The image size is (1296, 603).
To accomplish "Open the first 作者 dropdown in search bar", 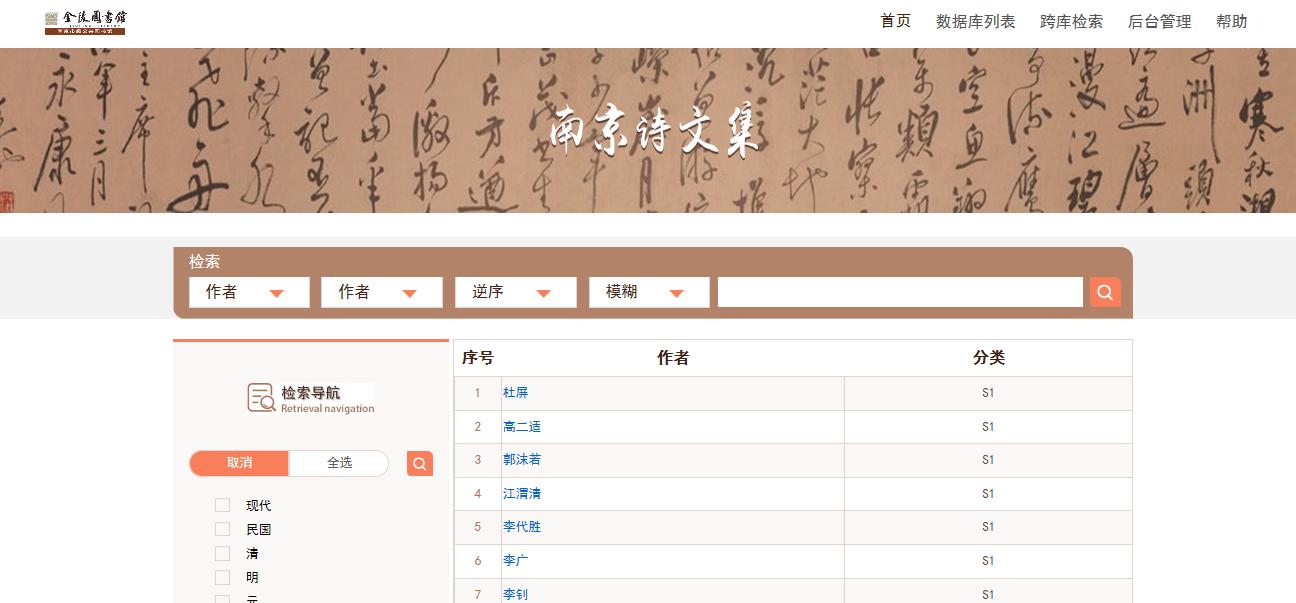I will click(249, 292).
